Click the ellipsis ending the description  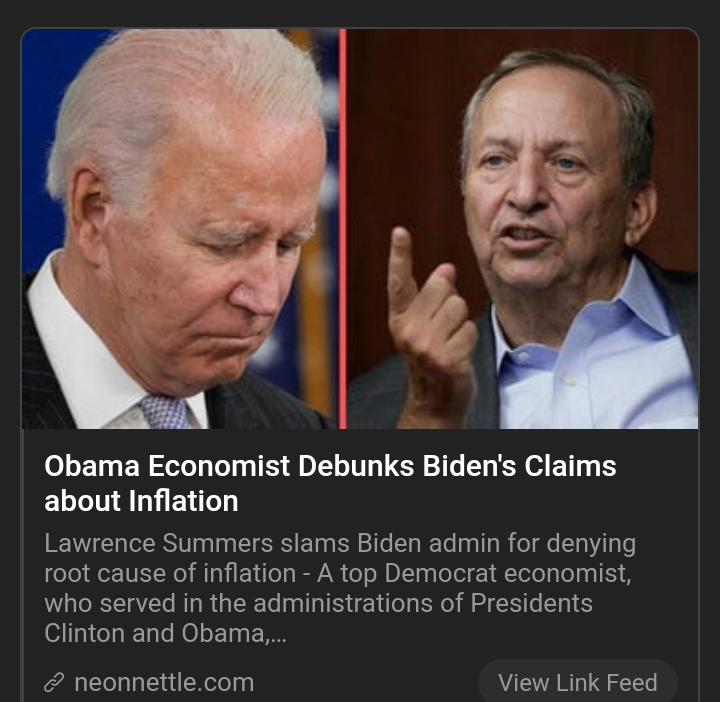[278, 634]
